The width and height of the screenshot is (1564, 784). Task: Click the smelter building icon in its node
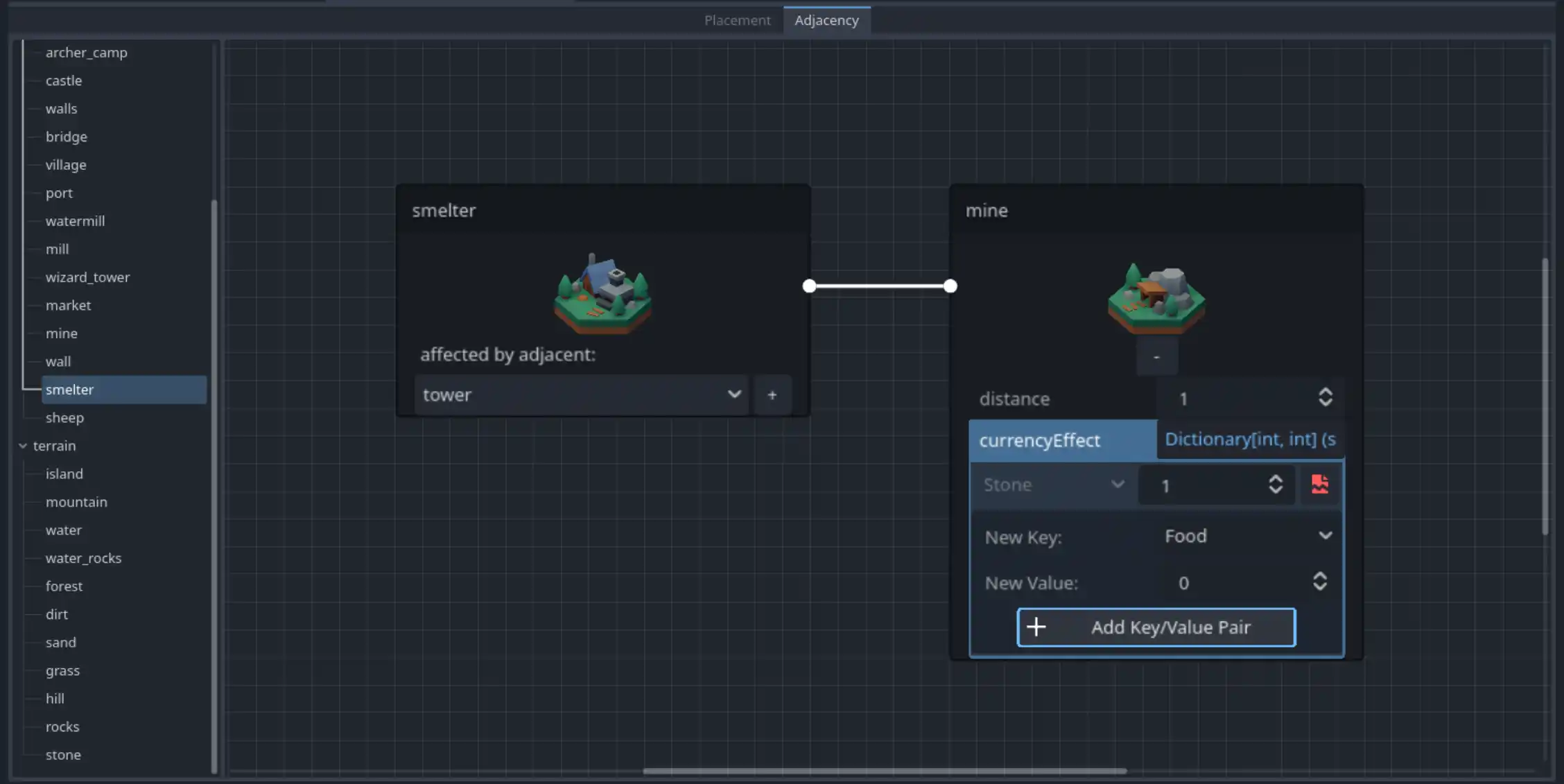tap(602, 295)
